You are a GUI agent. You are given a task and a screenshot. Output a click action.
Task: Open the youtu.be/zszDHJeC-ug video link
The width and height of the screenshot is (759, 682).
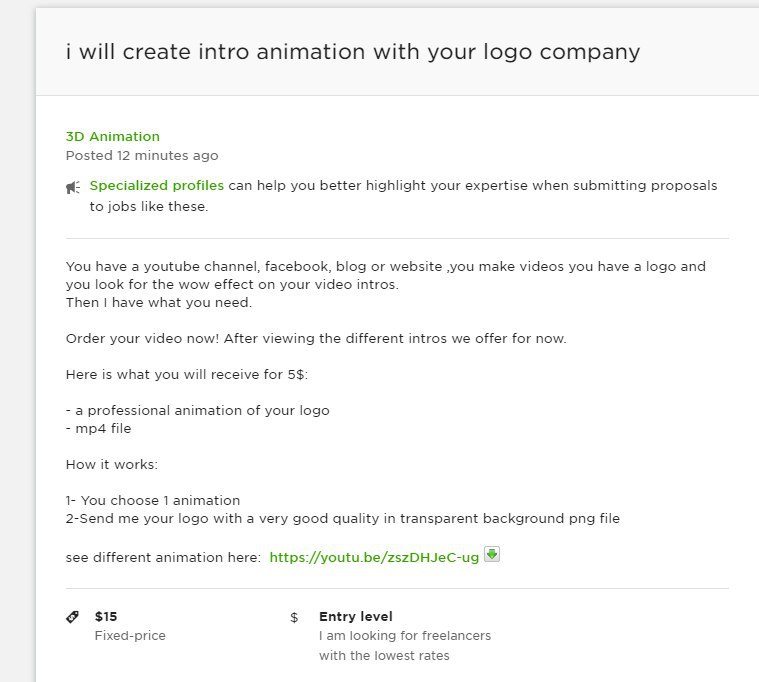[x=374, y=557]
